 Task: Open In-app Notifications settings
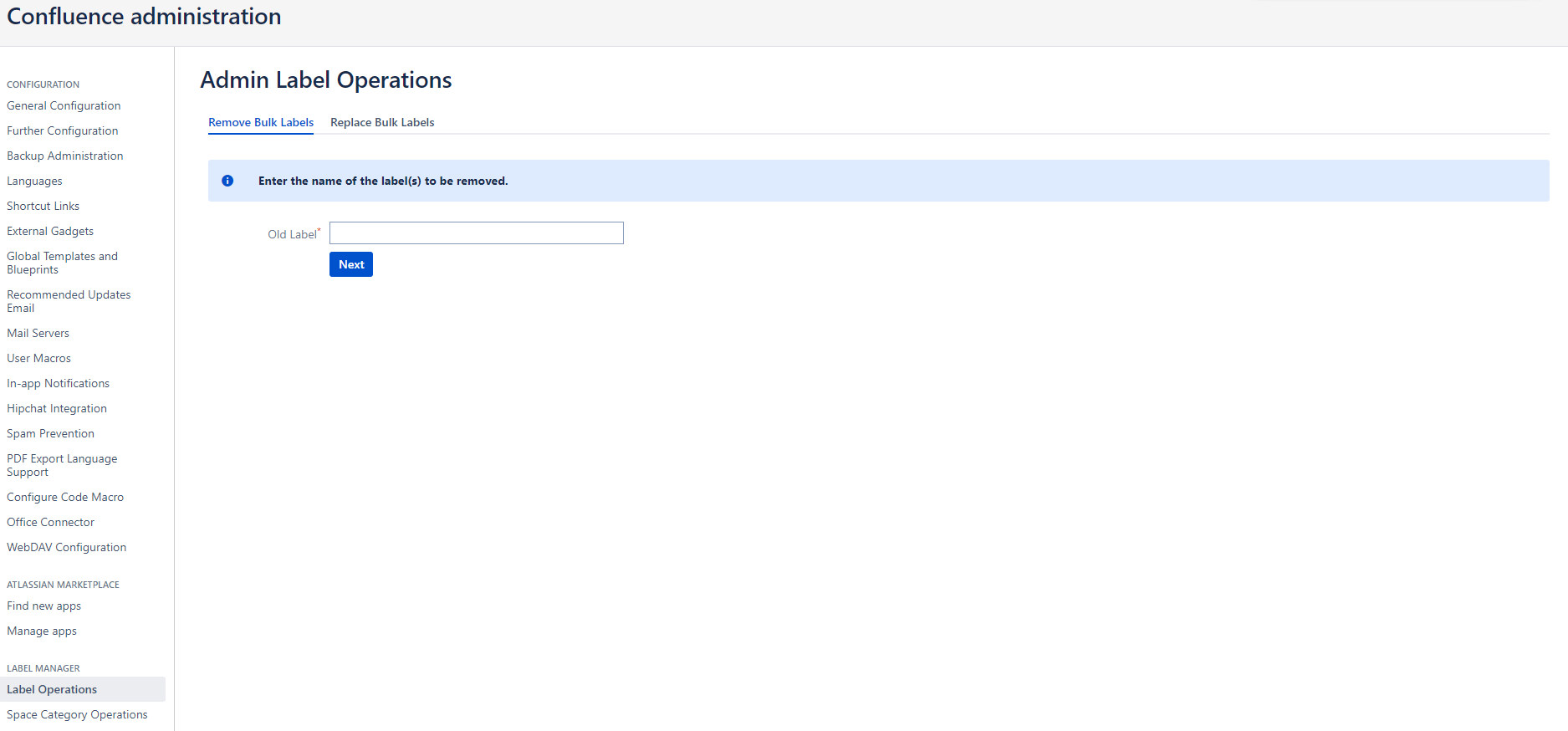coord(59,383)
